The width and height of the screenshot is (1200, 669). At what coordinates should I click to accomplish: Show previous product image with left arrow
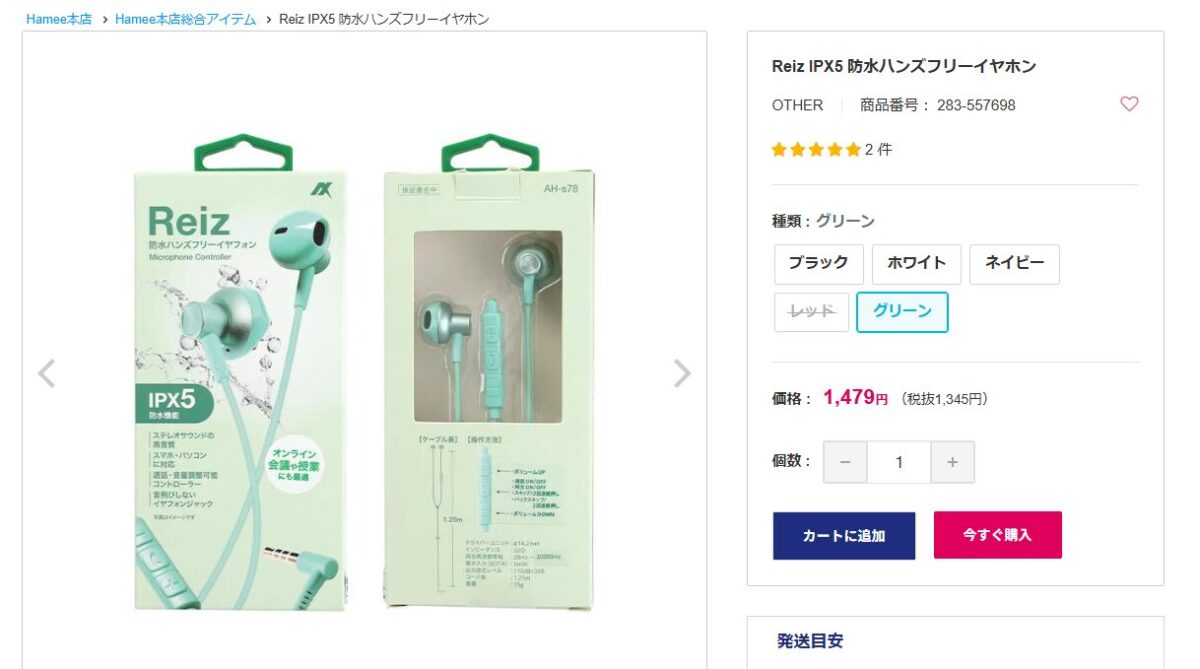point(46,373)
